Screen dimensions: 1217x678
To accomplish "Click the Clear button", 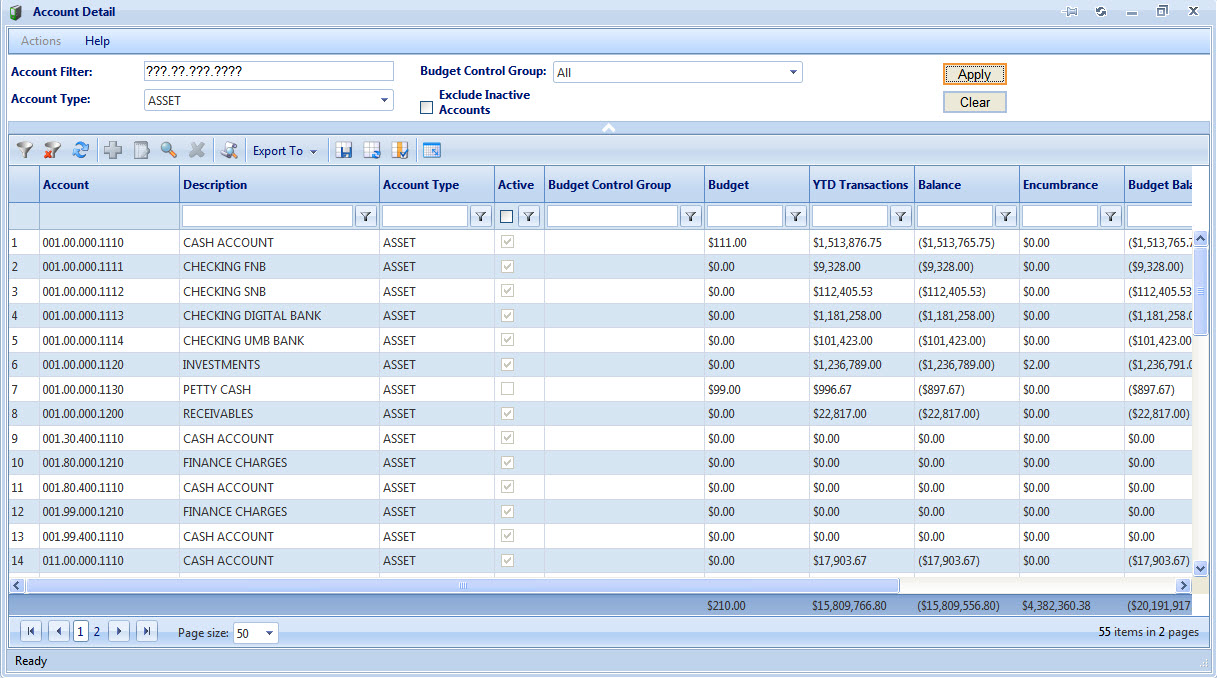I will tap(974, 102).
